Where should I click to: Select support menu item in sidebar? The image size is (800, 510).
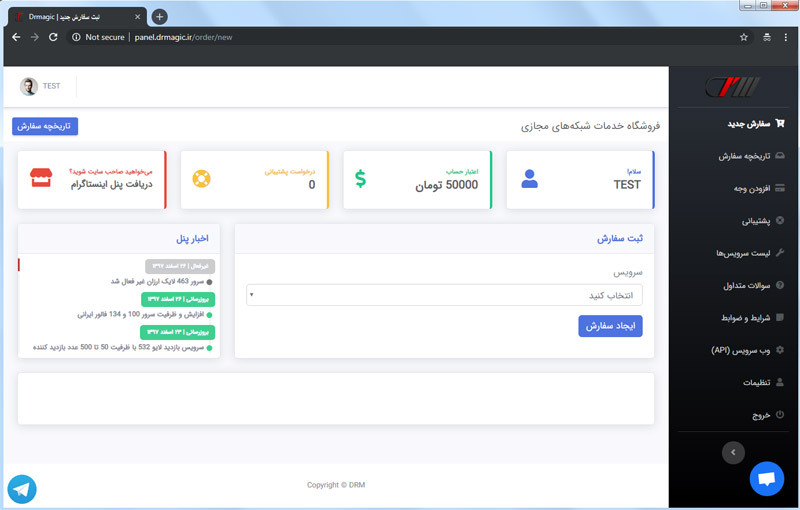(756, 221)
